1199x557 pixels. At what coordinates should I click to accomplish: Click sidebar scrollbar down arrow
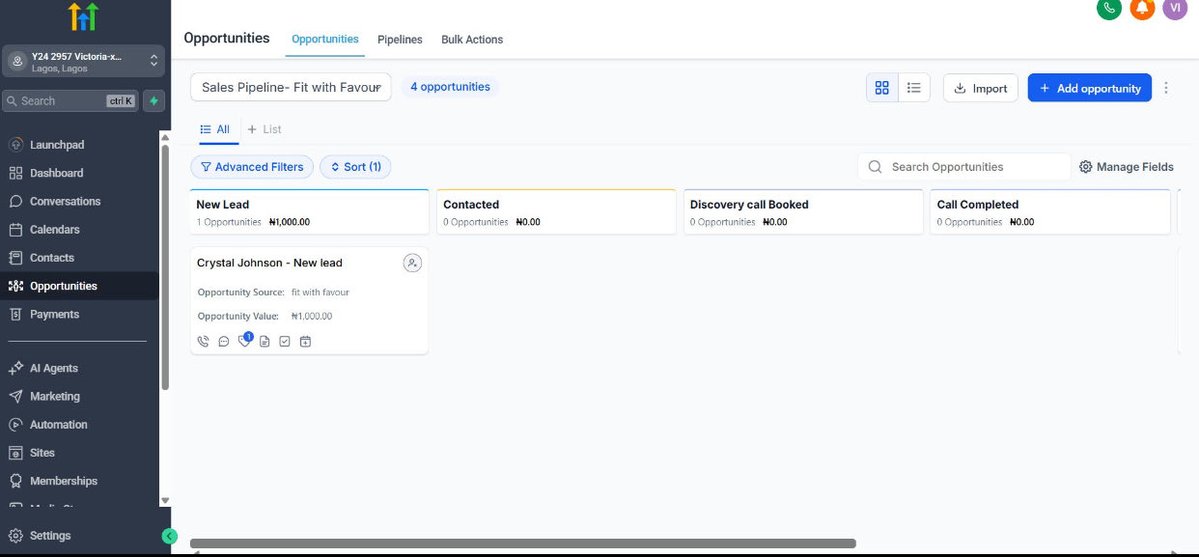click(165, 500)
